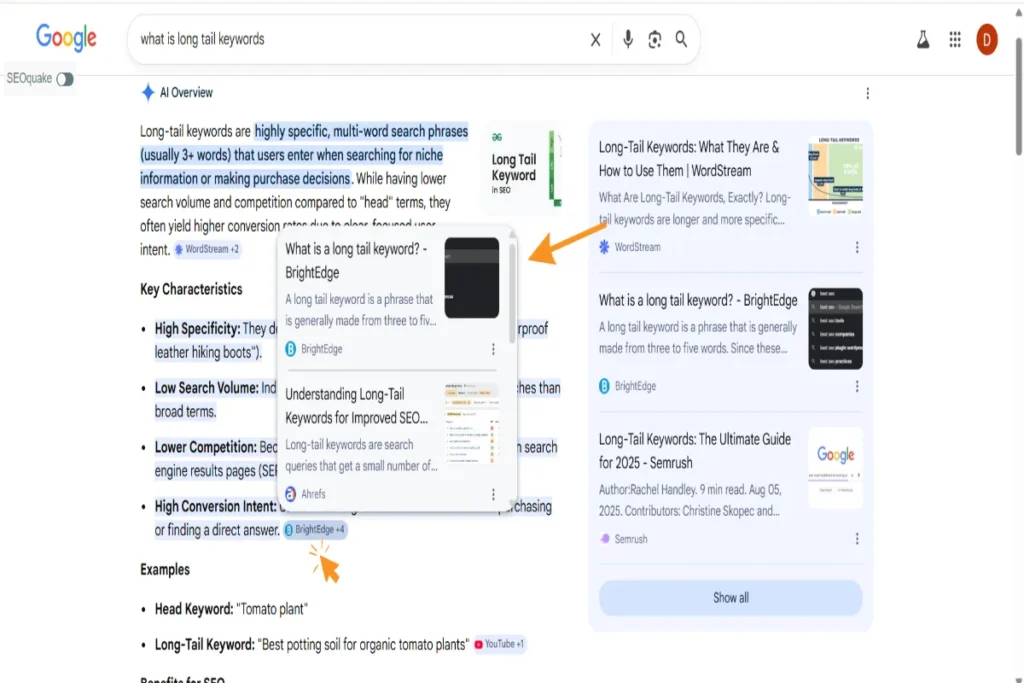Image resolution: width=1024 pixels, height=683 pixels.
Task: Open popup result 'What is a long tail keyword? - BrightEdge'
Action: tap(356, 261)
